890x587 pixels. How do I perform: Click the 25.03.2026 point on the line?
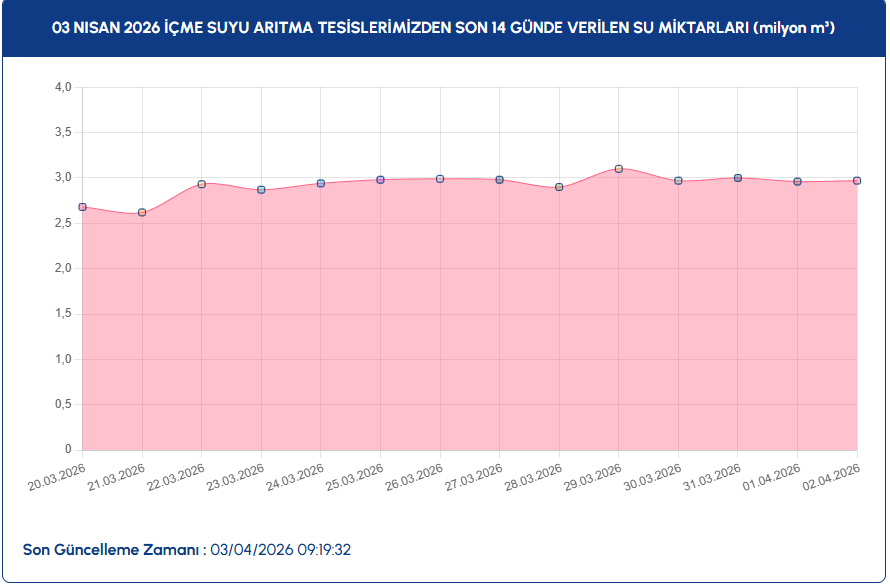[380, 180]
